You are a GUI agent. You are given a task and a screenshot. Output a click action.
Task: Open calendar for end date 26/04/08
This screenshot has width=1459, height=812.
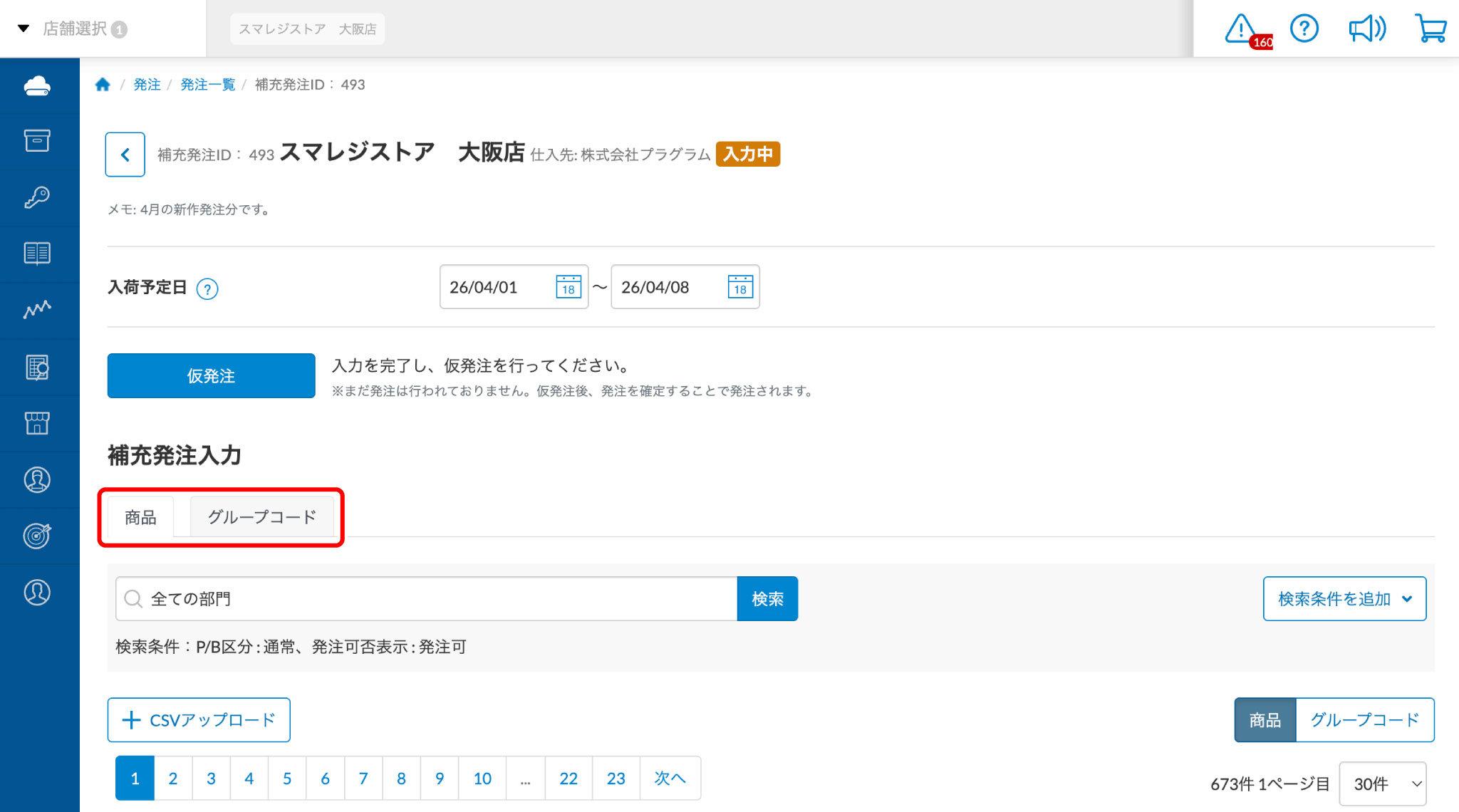tap(740, 287)
